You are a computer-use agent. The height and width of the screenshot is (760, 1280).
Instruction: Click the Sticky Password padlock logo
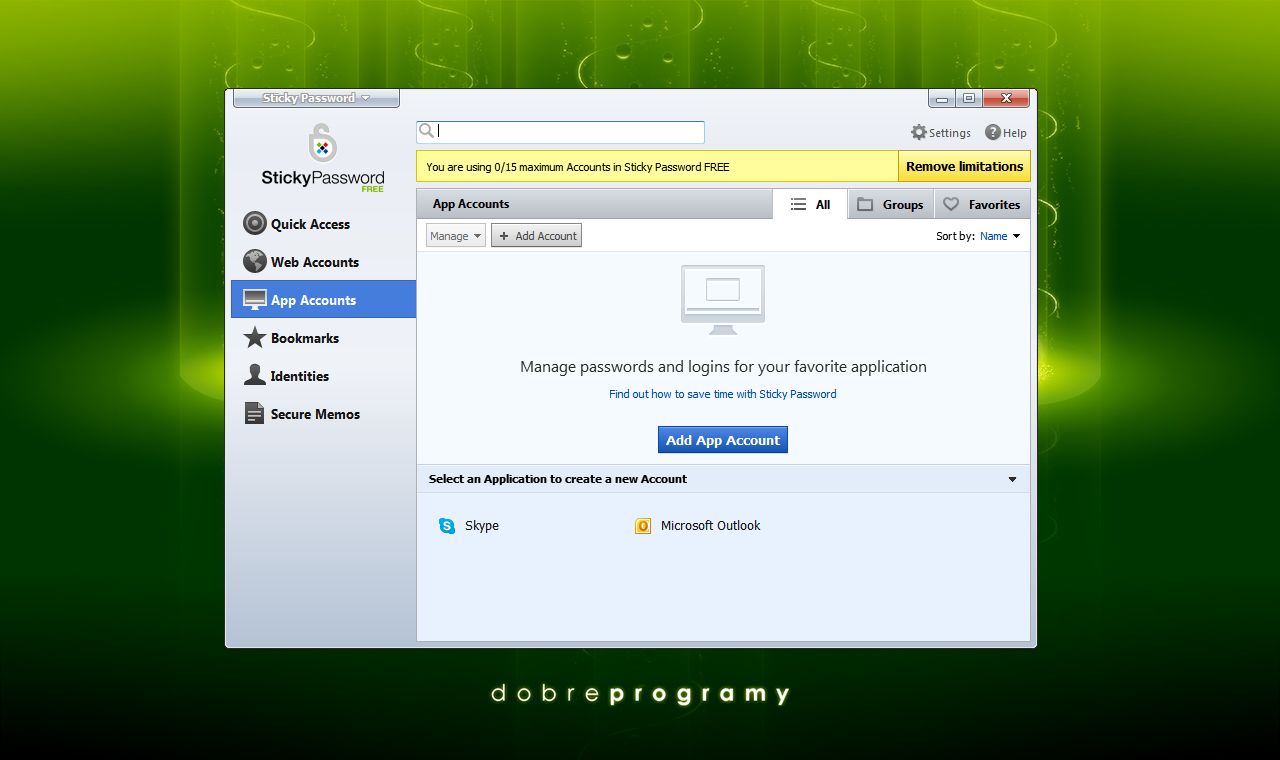322,143
